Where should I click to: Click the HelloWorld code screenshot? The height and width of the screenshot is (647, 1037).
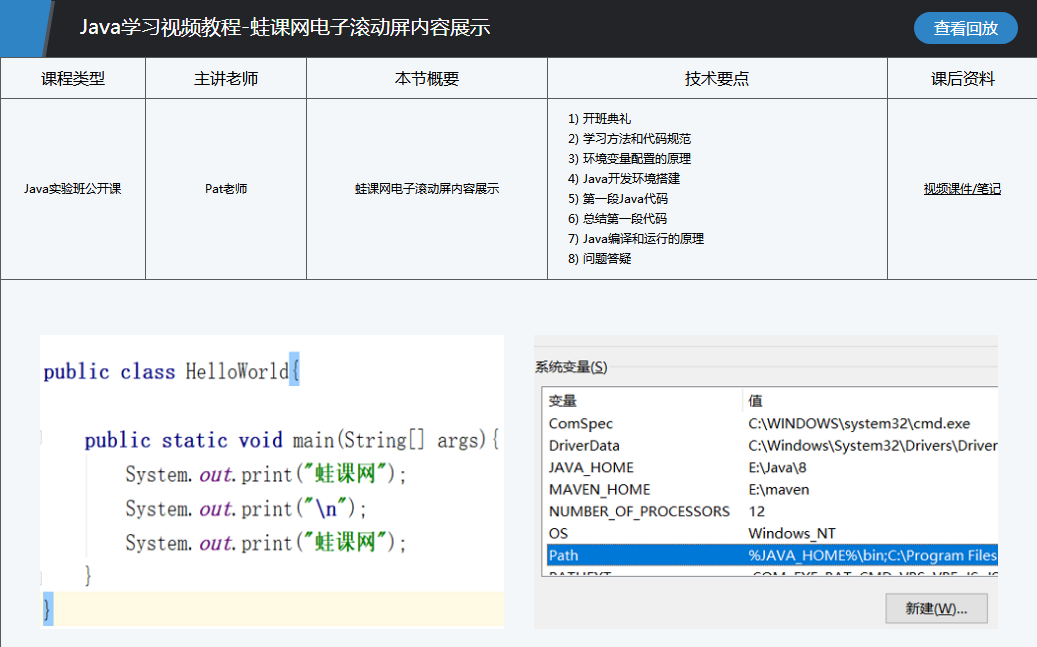click(x=271, y=481)
